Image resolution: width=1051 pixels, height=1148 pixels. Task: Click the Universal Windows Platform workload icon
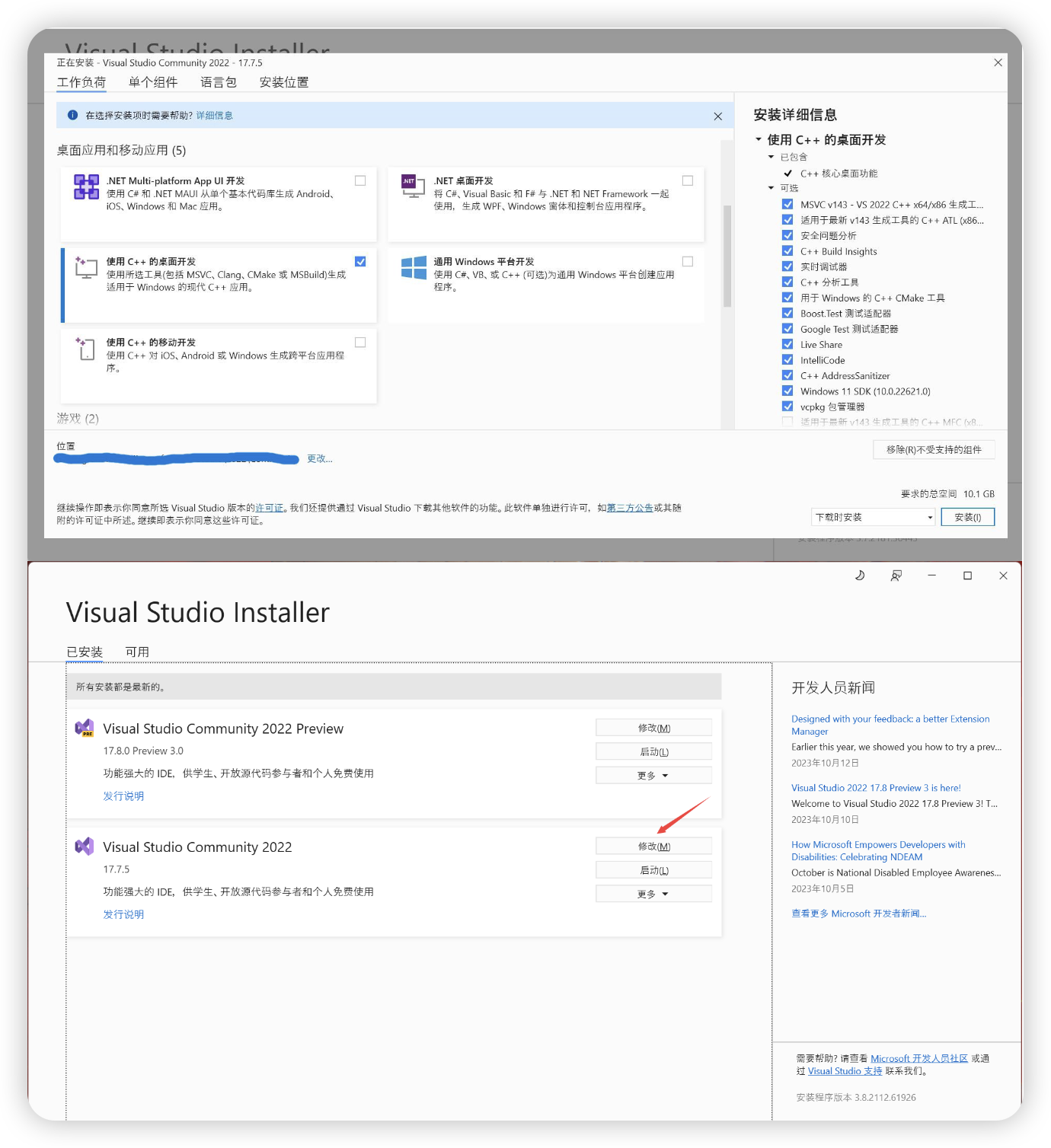click(x=414, y=267)
